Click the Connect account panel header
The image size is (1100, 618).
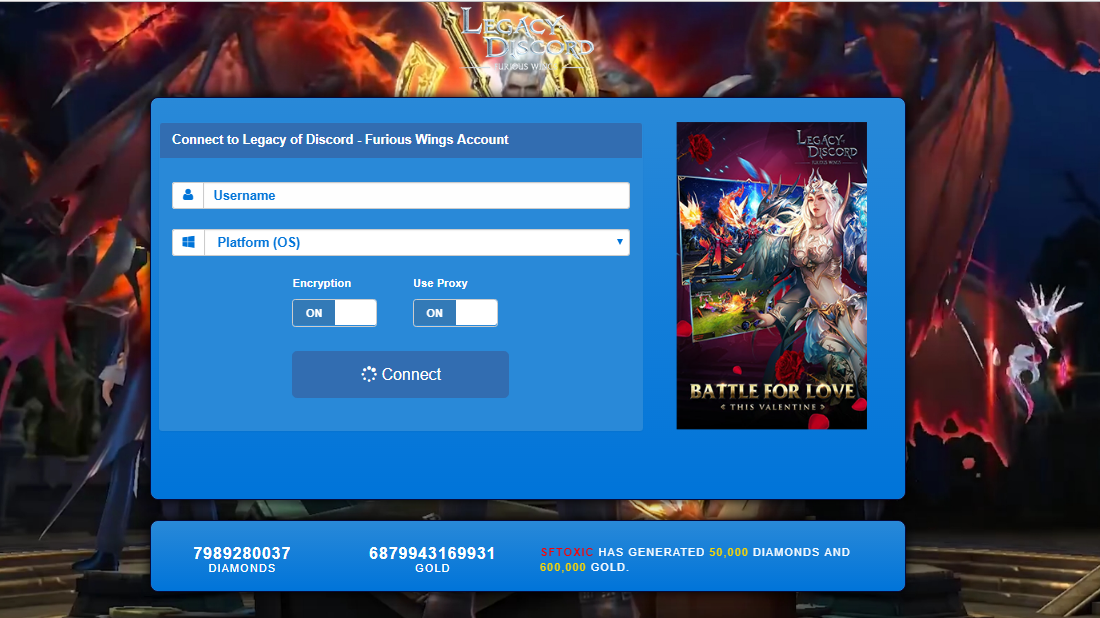(x=400, y=140)
